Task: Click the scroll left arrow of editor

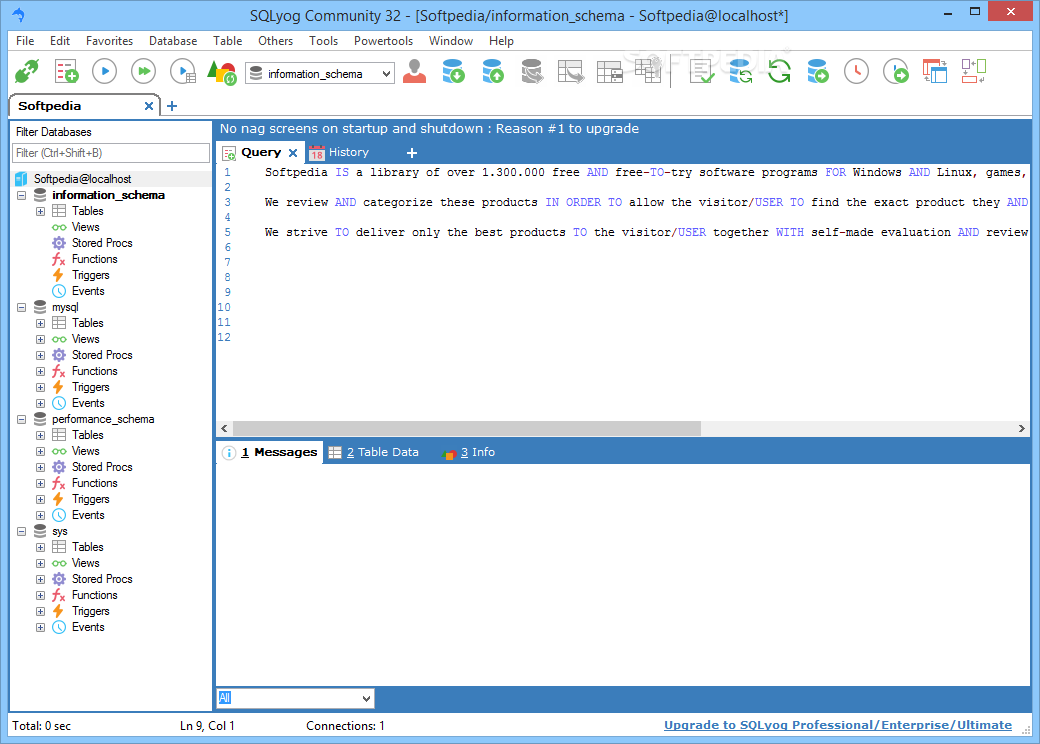Action: 224,428
